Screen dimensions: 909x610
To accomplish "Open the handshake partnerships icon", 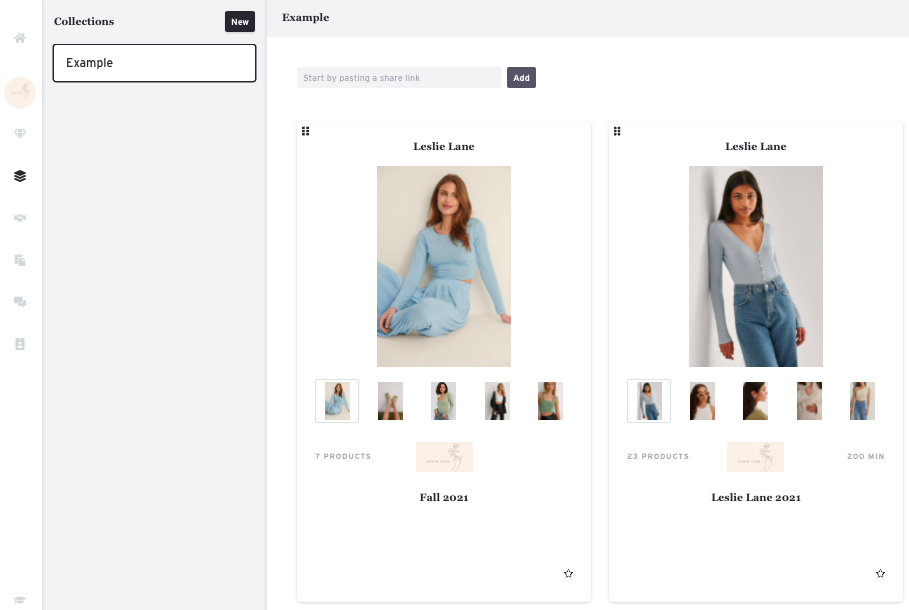I will click(x=20, y=218).
